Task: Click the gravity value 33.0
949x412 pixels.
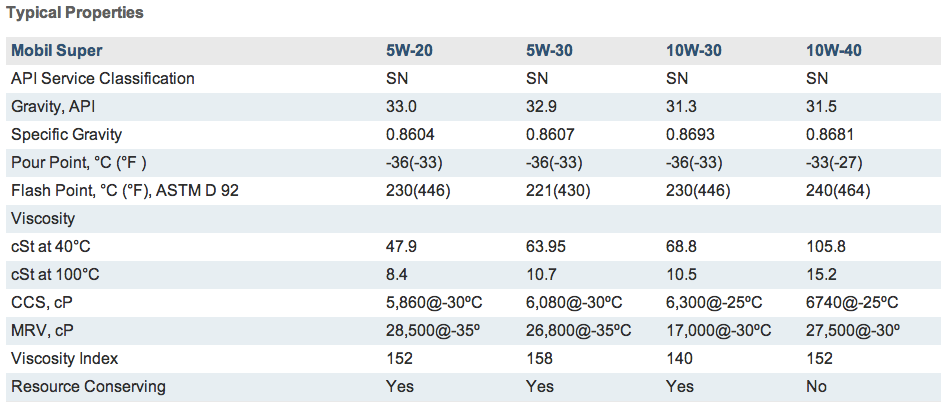Action: pos(402,106)
